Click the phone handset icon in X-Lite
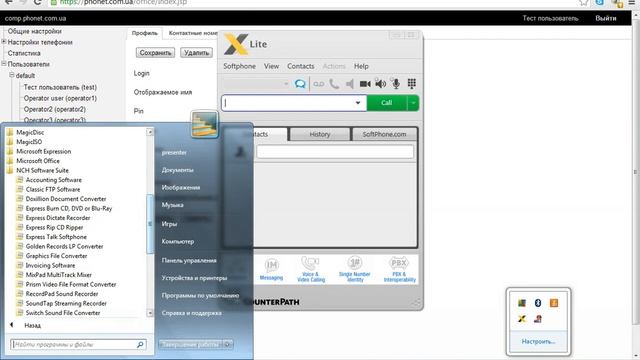The width and height of the screenshot is (640, 360). (x=334, y=84)
